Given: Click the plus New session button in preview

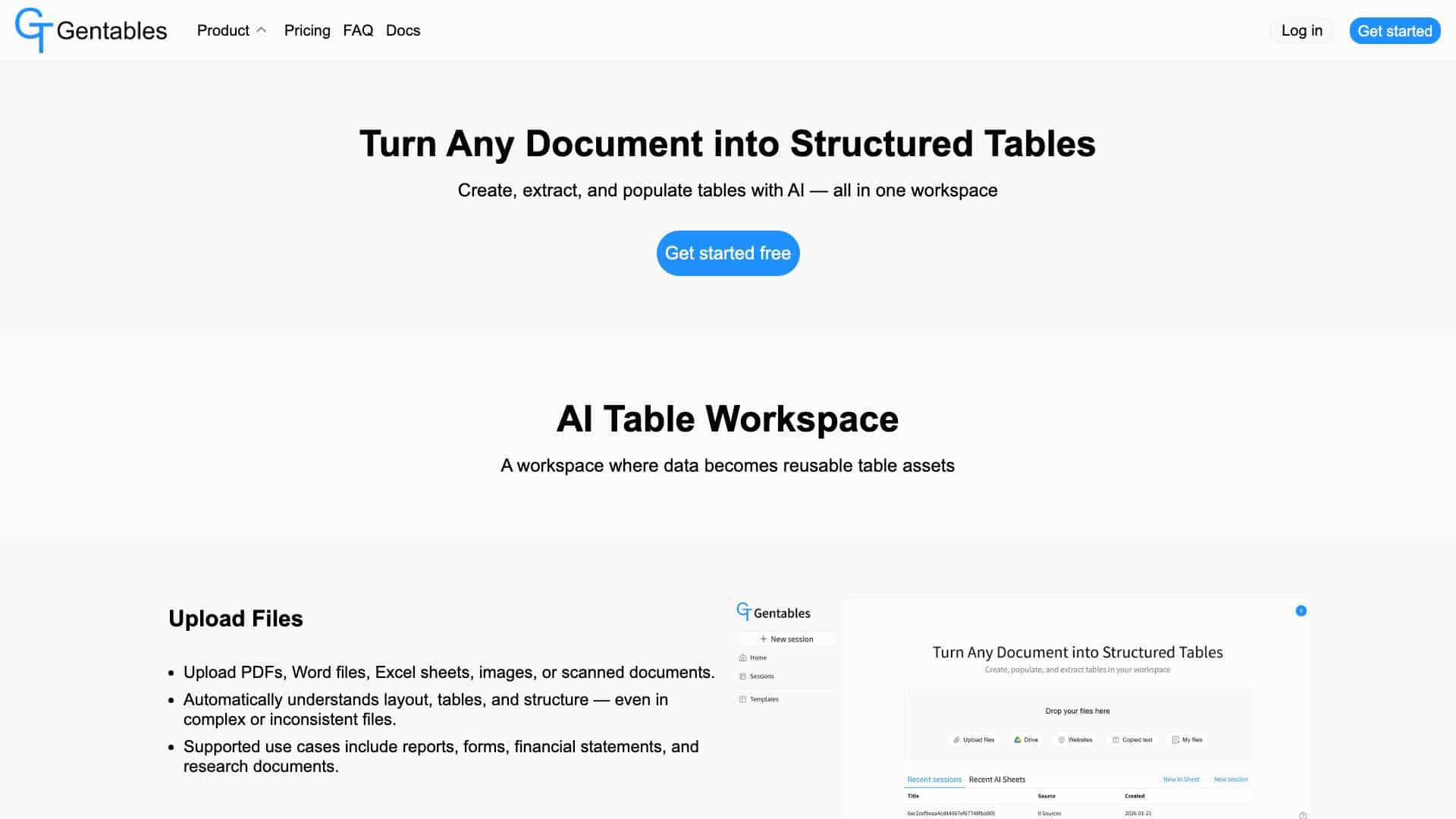Looking at the screenshot, I should pos(786,639).
